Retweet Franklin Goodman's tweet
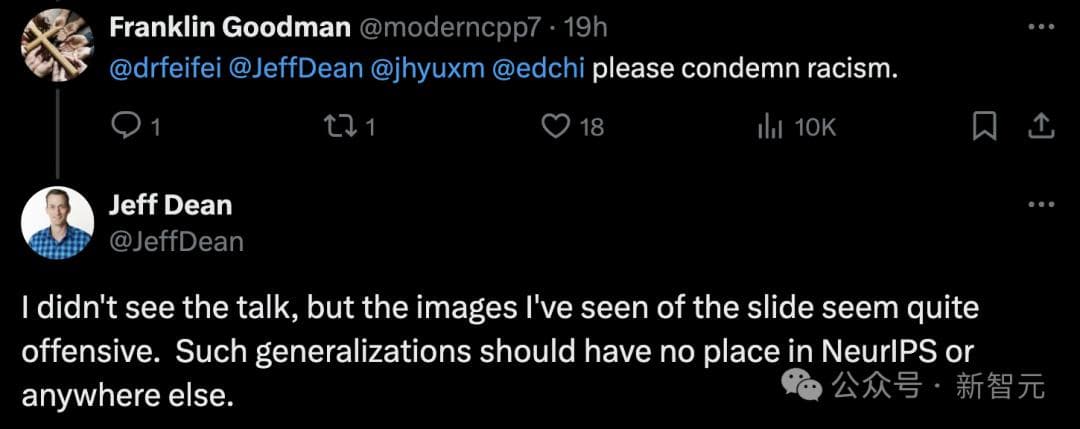Image resolution: width=1080 pixels, height=429 pixels. [x=340, y=126]
